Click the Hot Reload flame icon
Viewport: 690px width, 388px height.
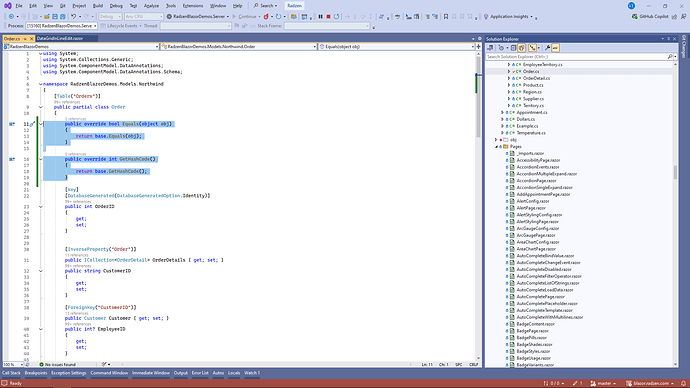click(x=266, y=17)
